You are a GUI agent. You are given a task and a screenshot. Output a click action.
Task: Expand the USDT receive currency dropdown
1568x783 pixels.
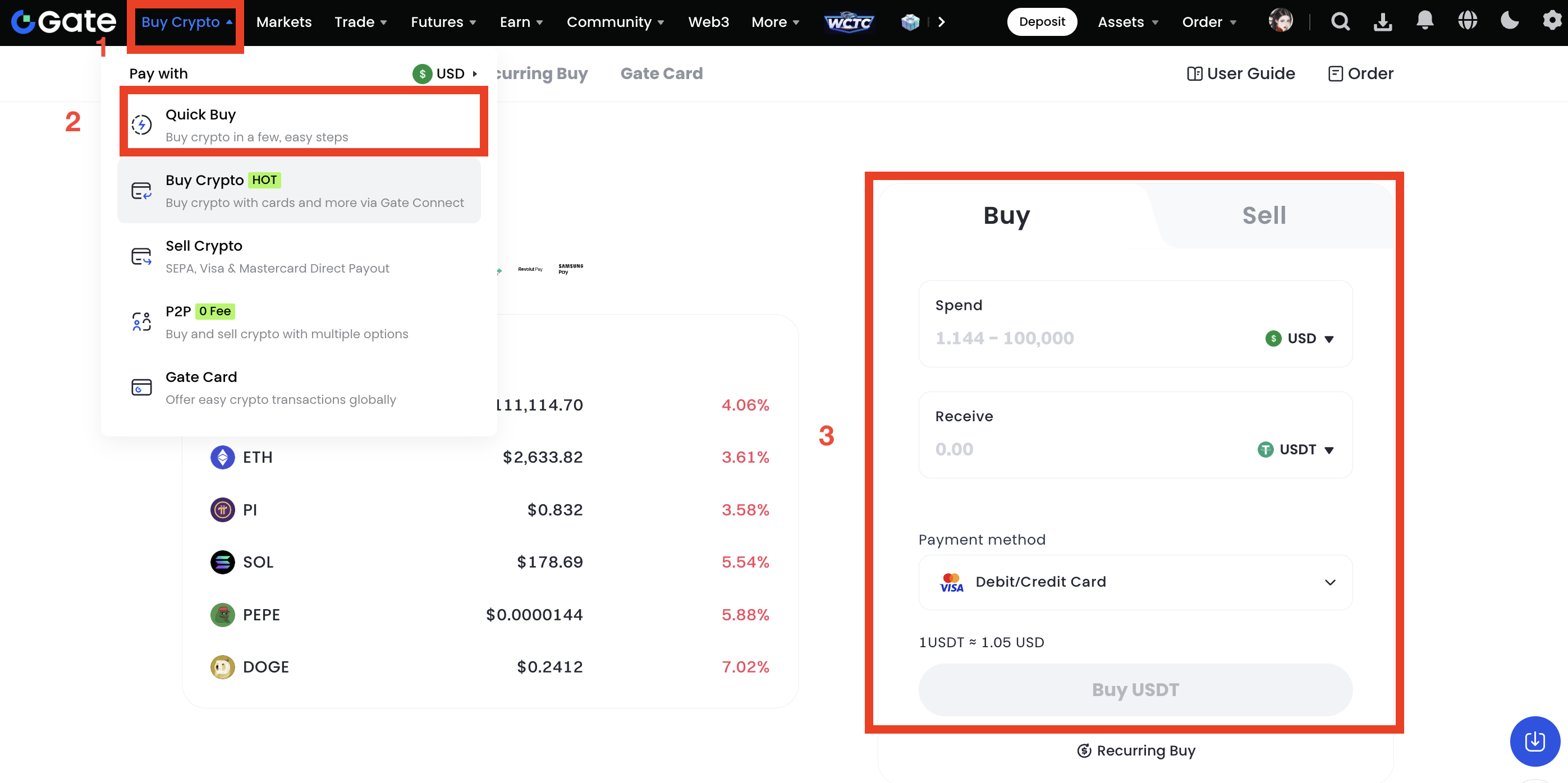pyautogui.click(x=1296, y=450)
